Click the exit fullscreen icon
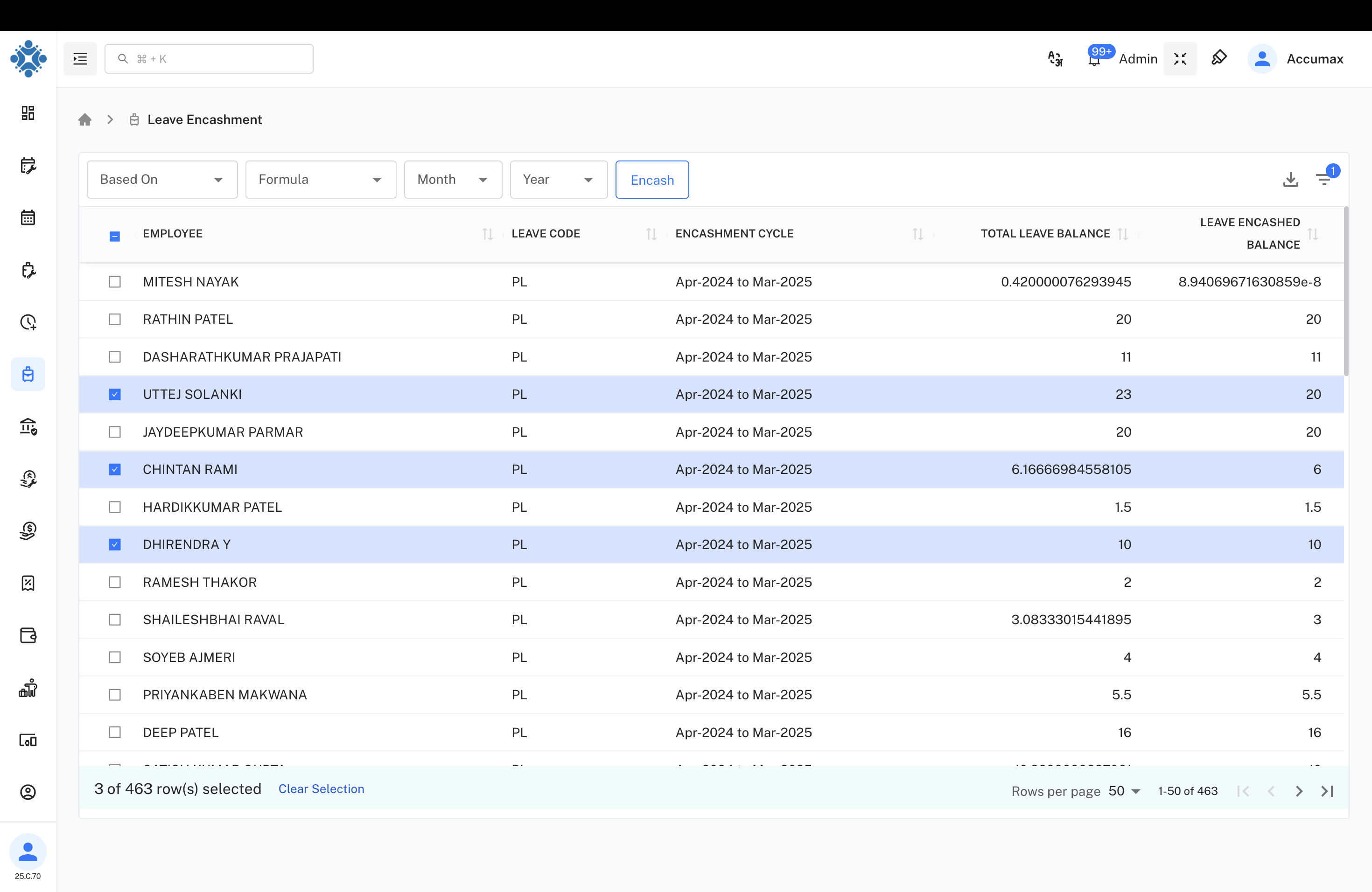This screenshot has width=1372, height=892. pos(1179,59)
